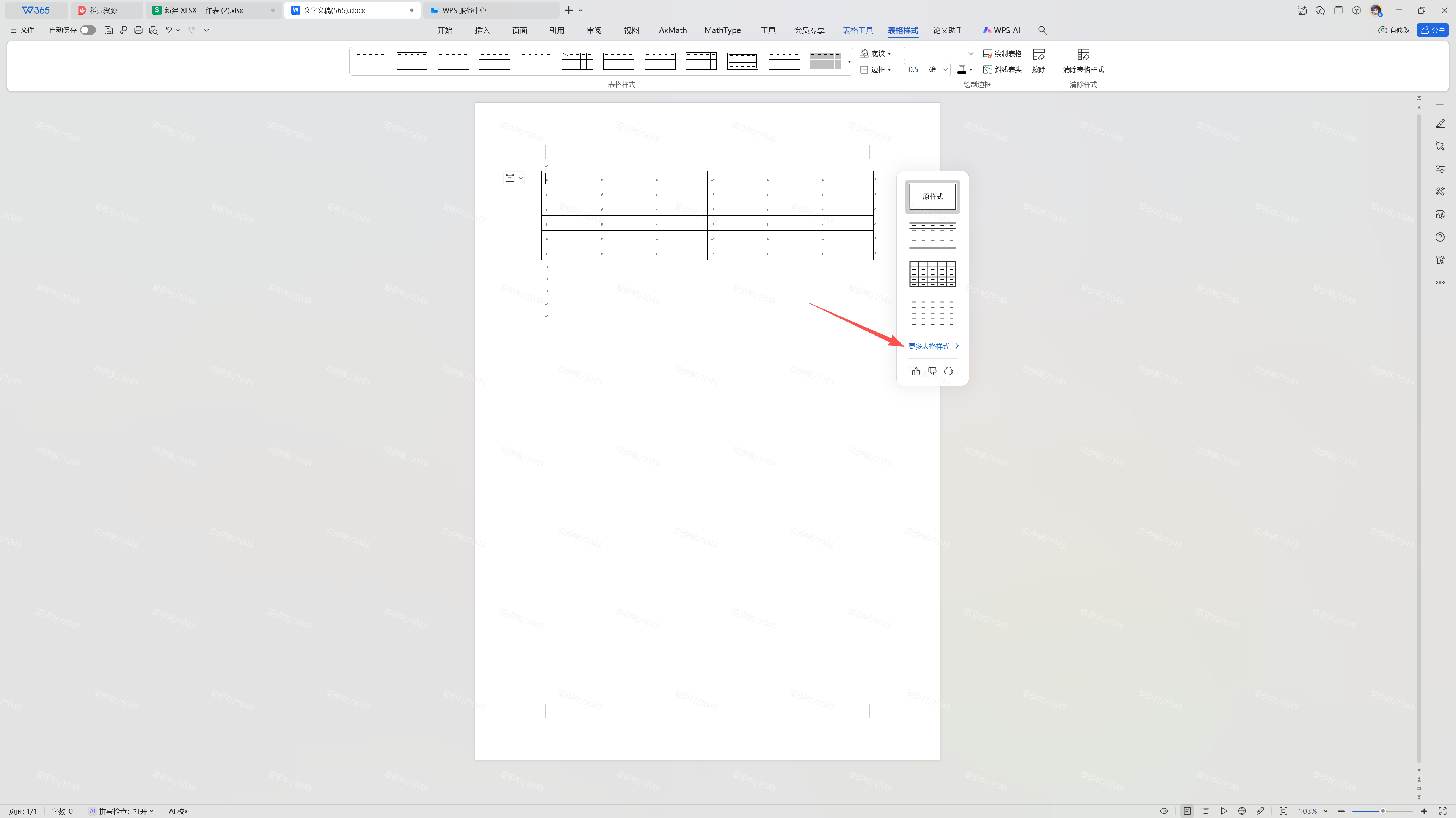Open the line style dropdown
1456x818 pixels.
[x=940, y=53]
